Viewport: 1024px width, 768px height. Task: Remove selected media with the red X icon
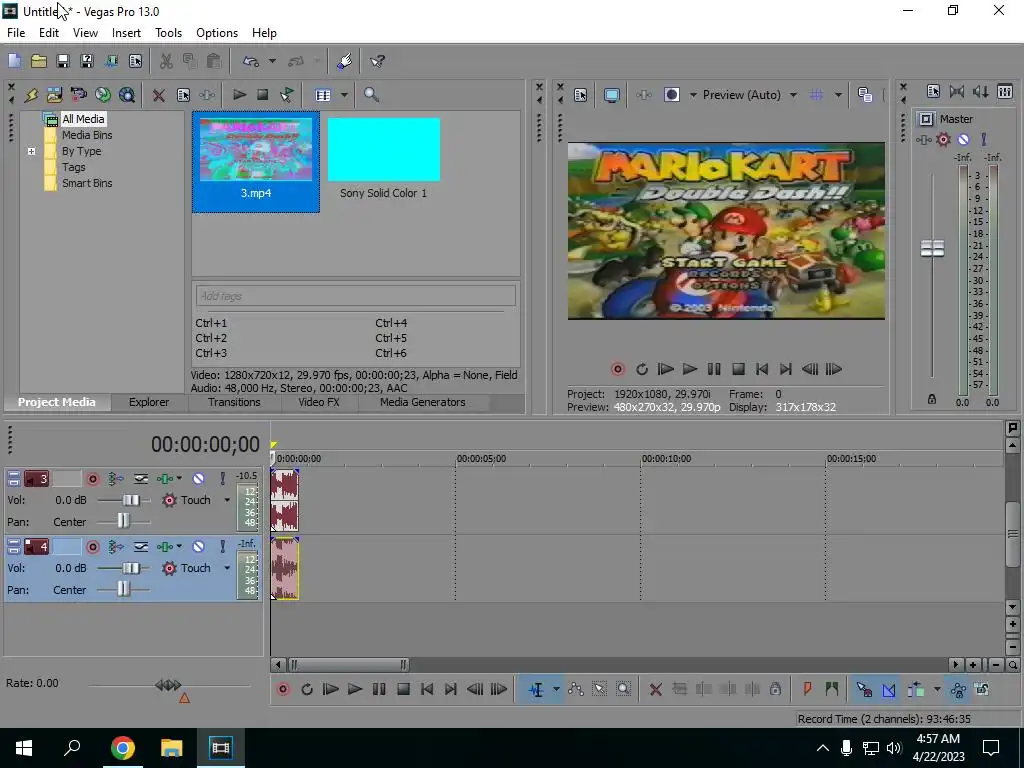pyautogui.click(x=158, y=95)
